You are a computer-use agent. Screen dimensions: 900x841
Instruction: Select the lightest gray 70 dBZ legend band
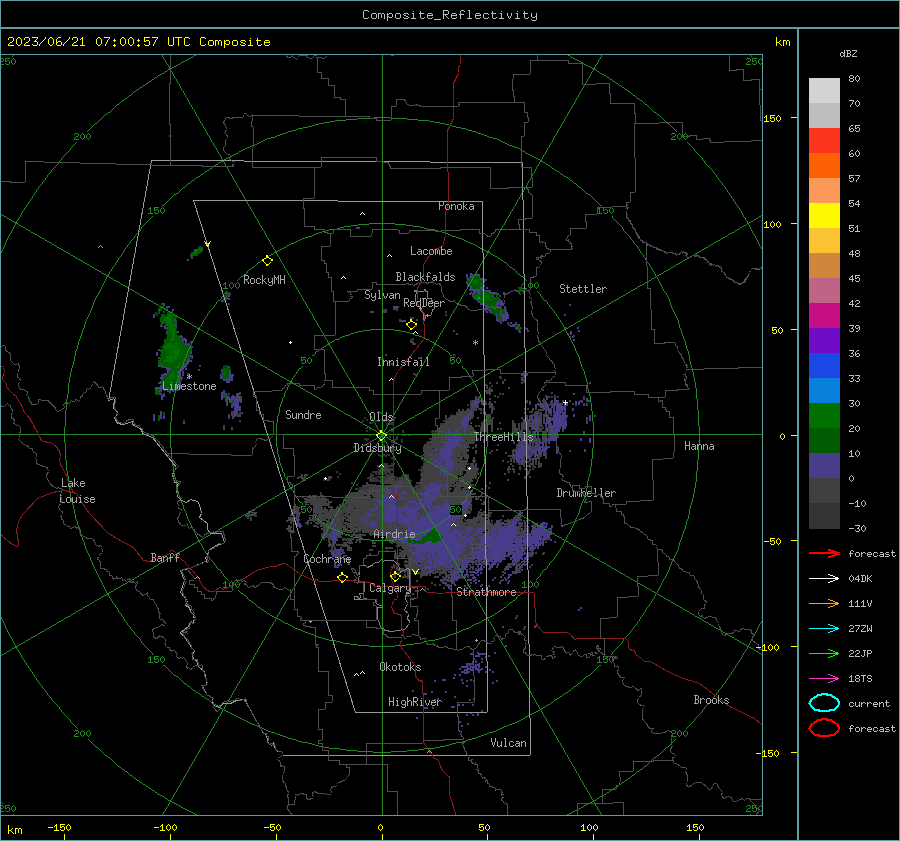pos(824,91)
